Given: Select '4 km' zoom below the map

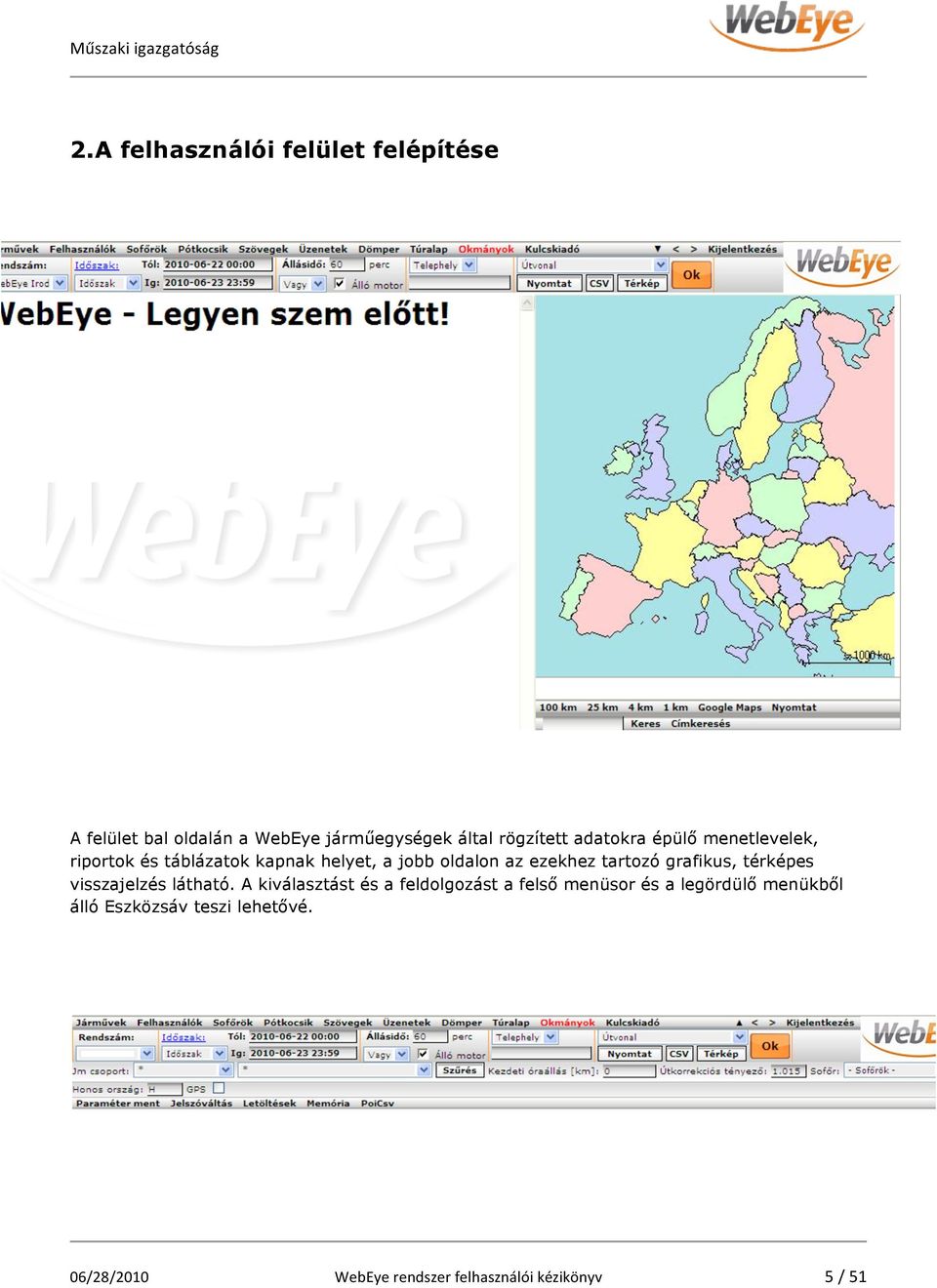Looking at the screenshot, I should coord(640,708).
